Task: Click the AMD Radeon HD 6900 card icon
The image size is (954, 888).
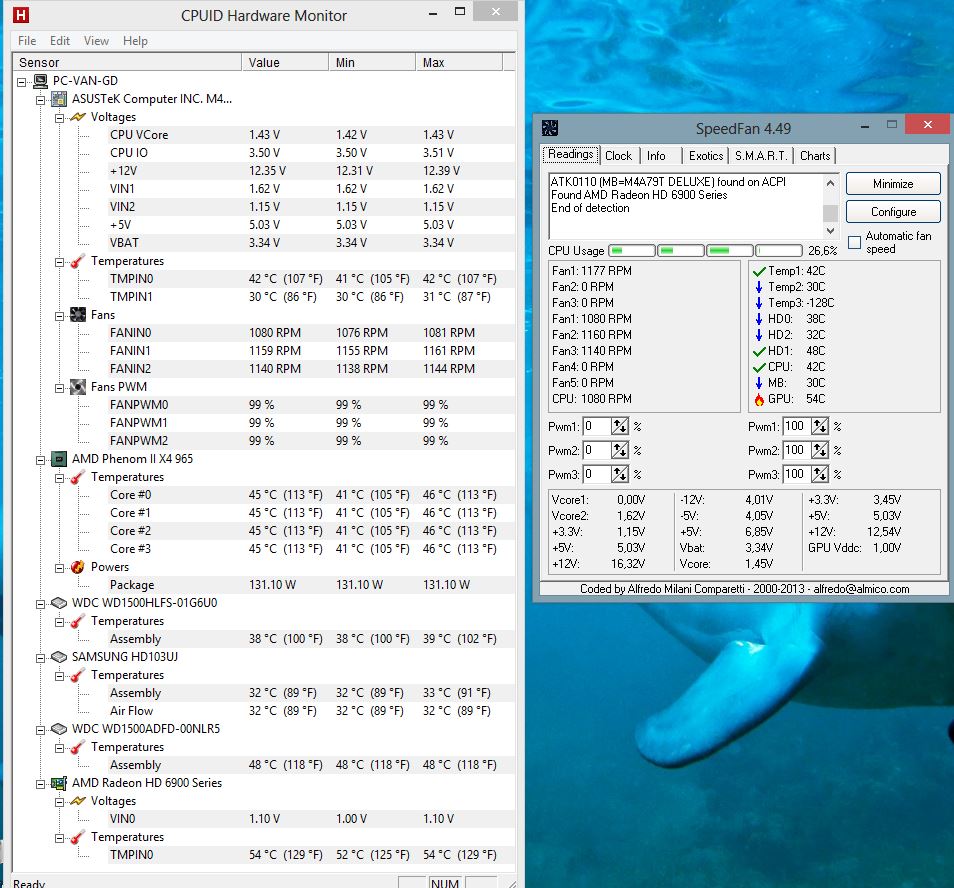Action: [x=59, y=783]
